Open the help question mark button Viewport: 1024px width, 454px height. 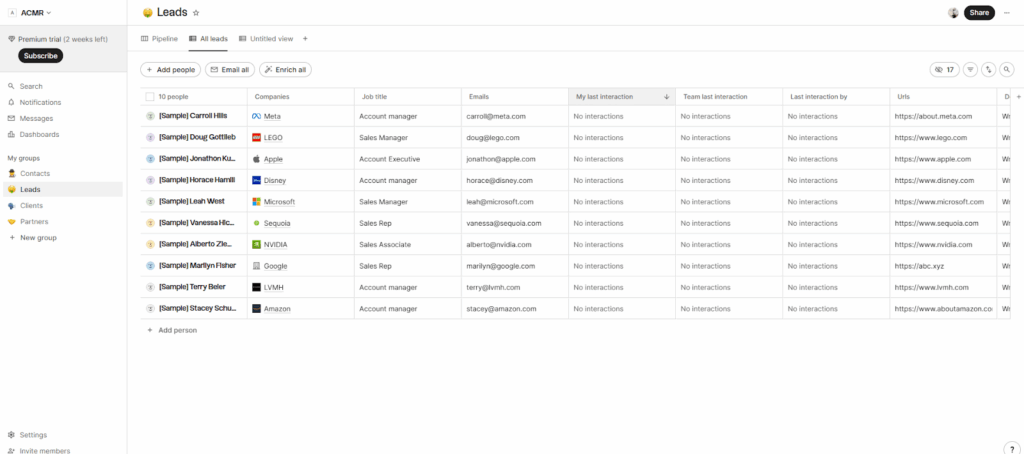1012,449
